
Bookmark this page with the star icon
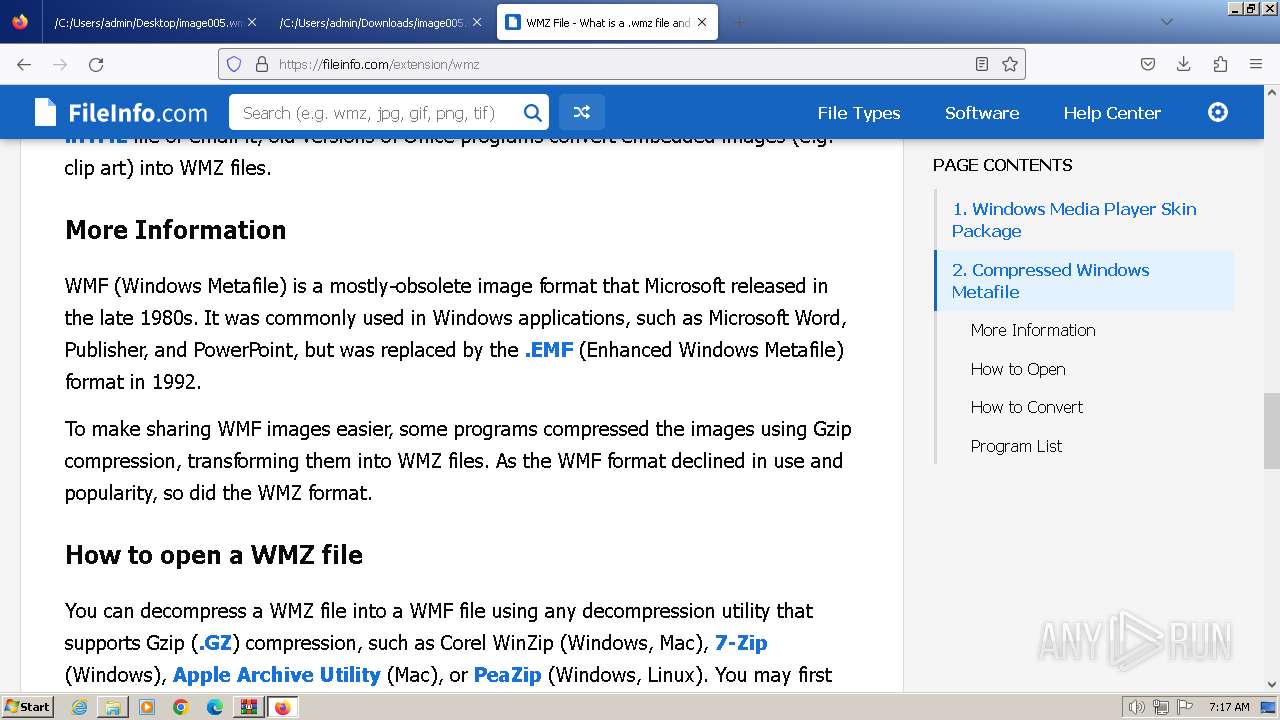pos(1010,64)
